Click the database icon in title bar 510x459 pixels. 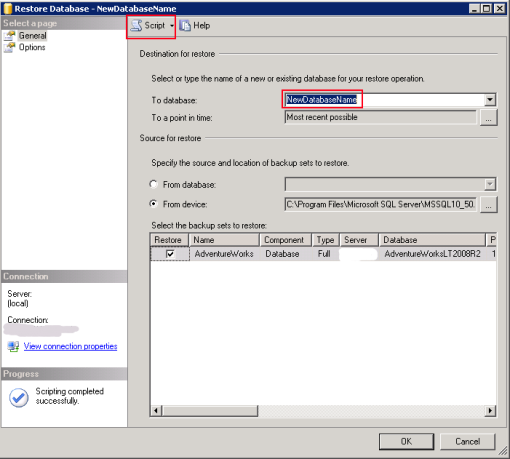pyautogui.click(x=7, y=8)
